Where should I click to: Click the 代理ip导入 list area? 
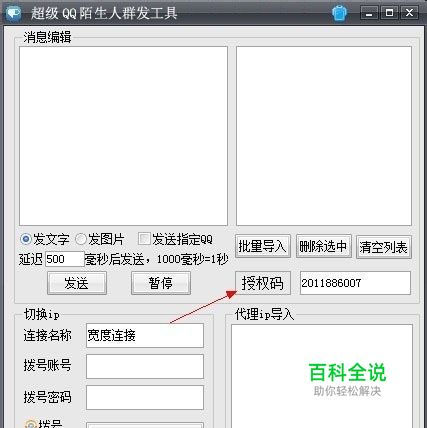(x=322, y=376)
